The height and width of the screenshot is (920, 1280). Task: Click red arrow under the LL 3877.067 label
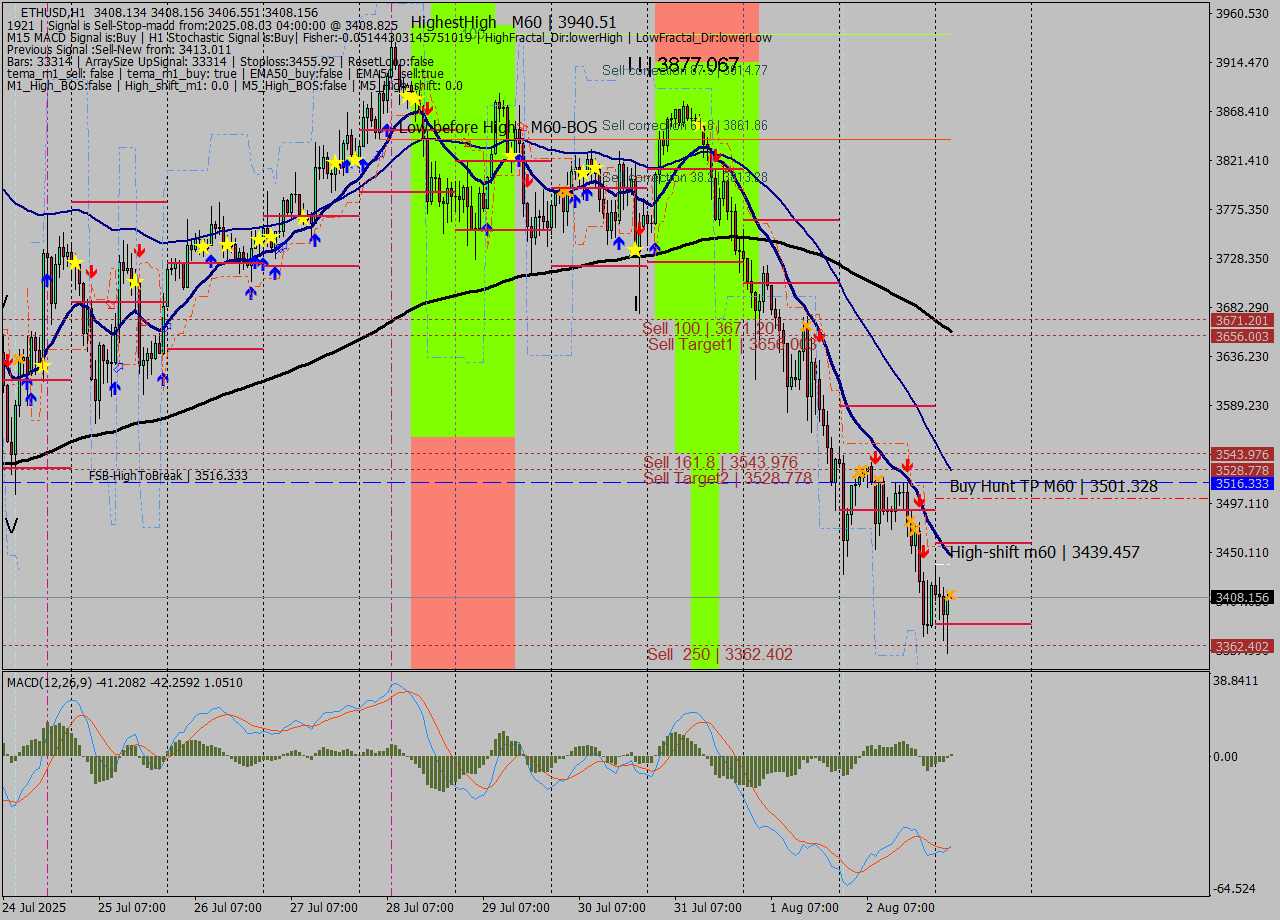click(716, 156)
